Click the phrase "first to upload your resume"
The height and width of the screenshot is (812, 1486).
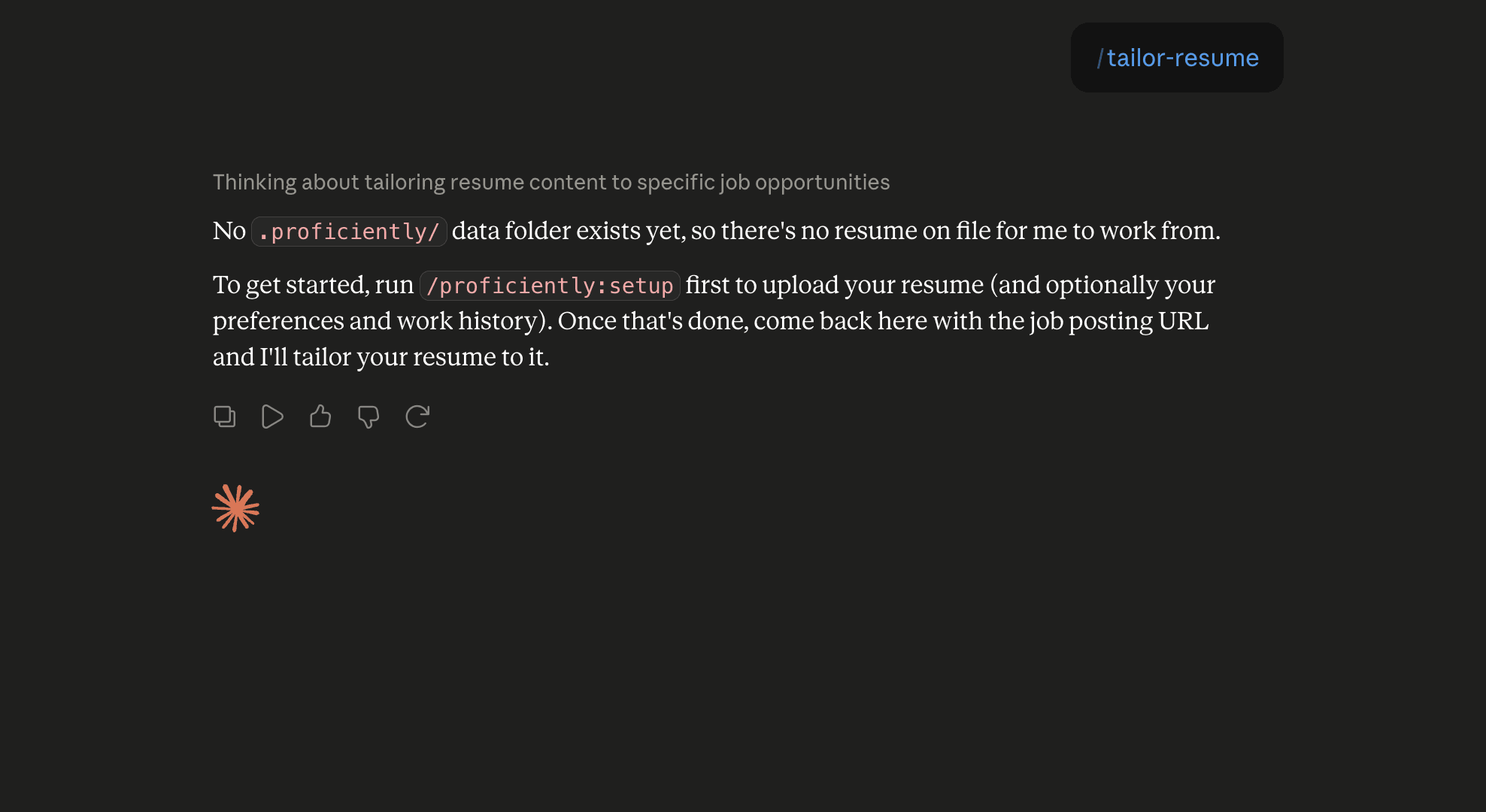point(835,285)
